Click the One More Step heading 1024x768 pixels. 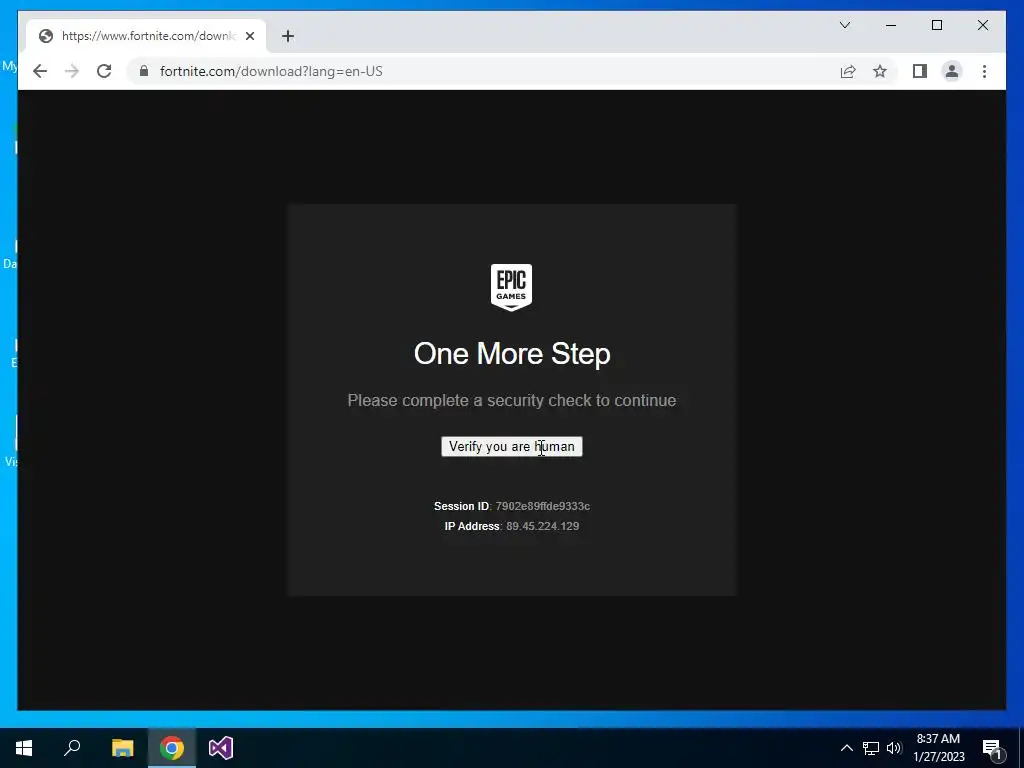click(x=512, y=354)
